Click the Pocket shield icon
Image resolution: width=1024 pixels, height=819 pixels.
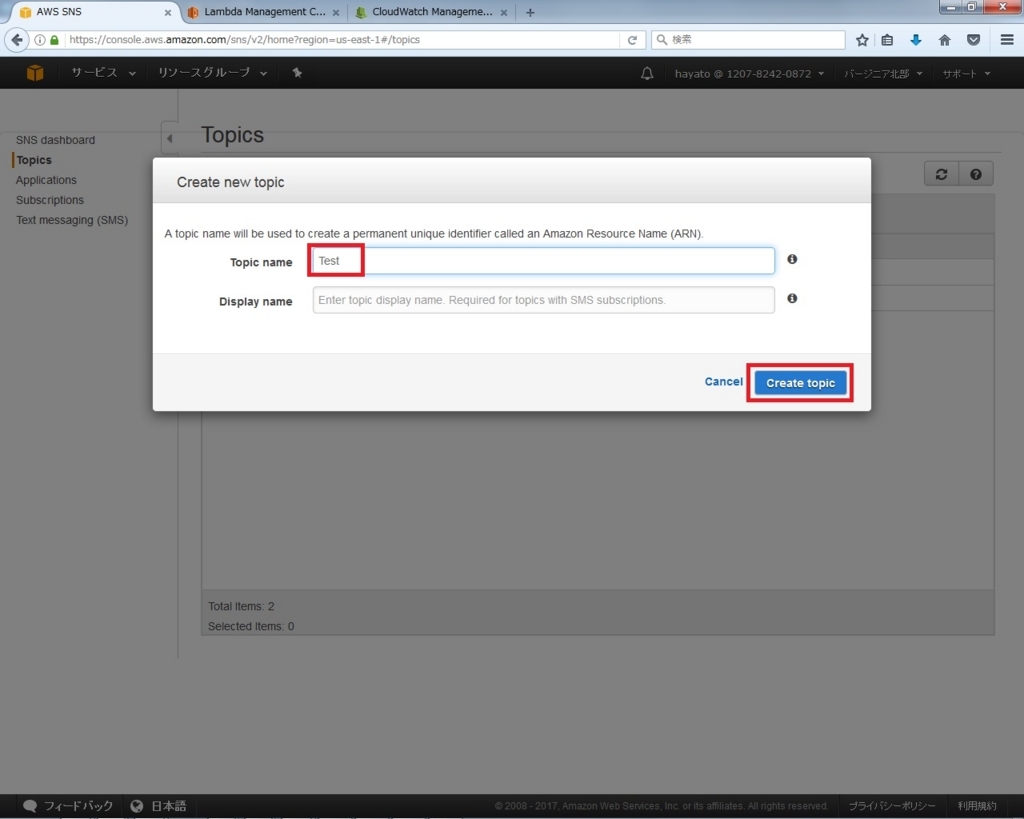coord(973,40)
